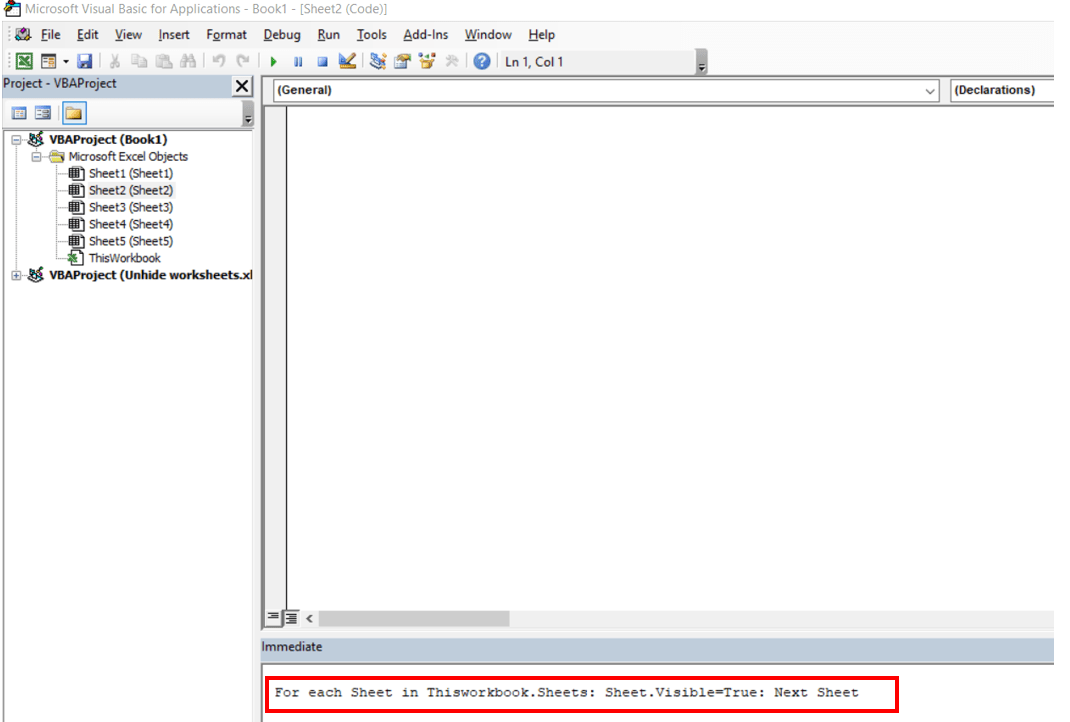Toggle Folders view in Project Explorer
The height and width of the screenshot is (722, 1070).
coord(74,112)
